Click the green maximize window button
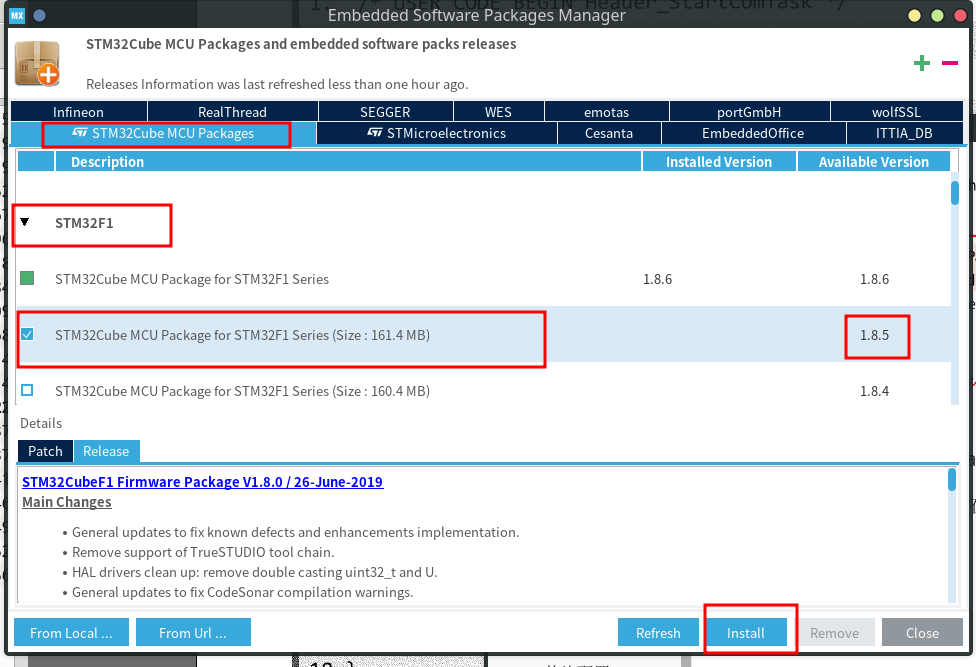Viewport: 976px width, 667px height. pyautogui.click(x=937, y=16)
